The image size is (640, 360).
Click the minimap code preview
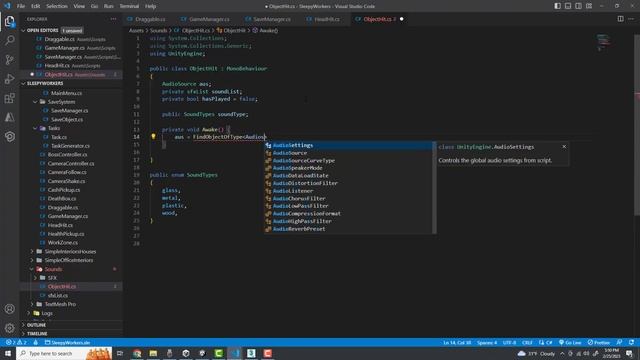click(603, 42)
